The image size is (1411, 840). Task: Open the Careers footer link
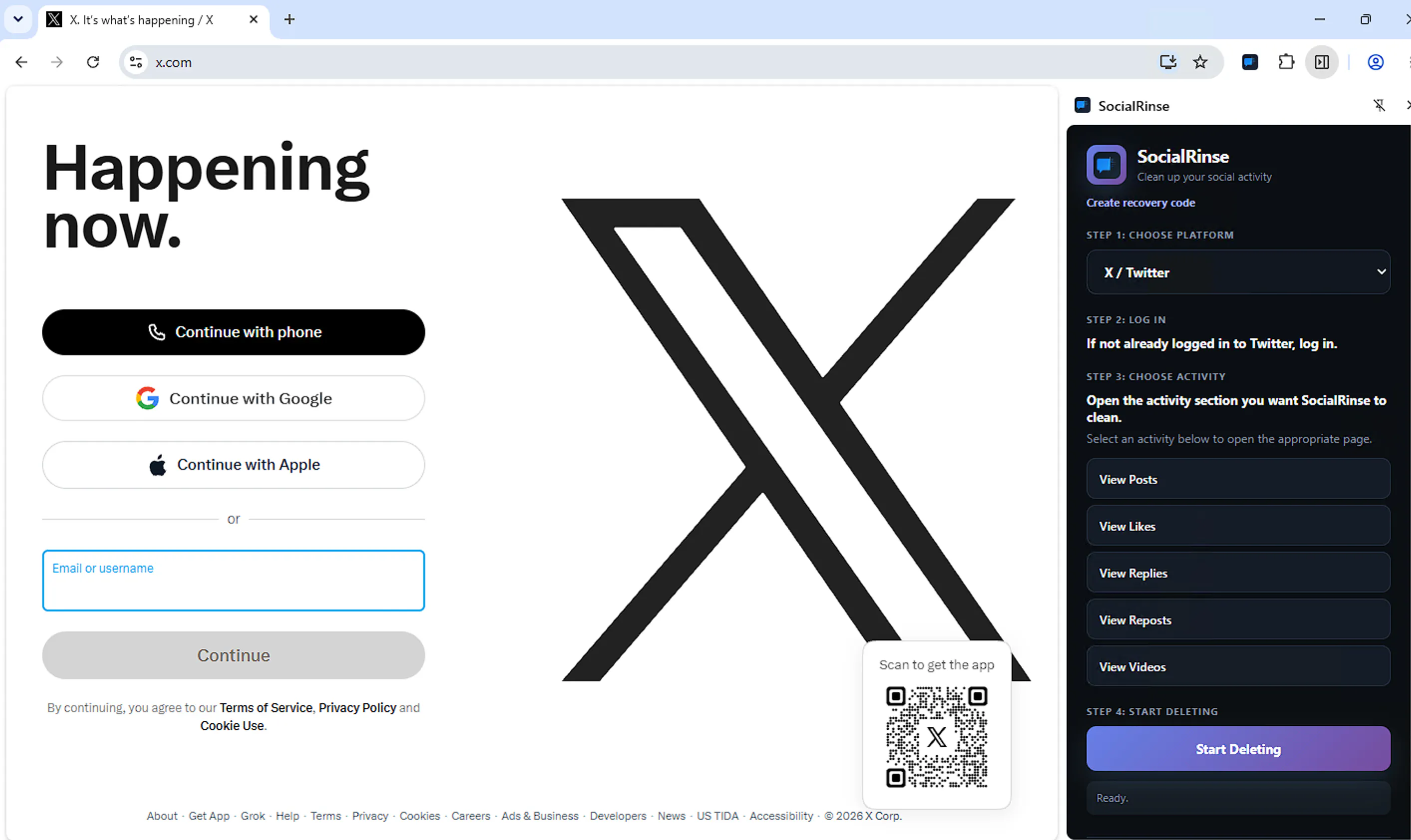coord(470,816)
